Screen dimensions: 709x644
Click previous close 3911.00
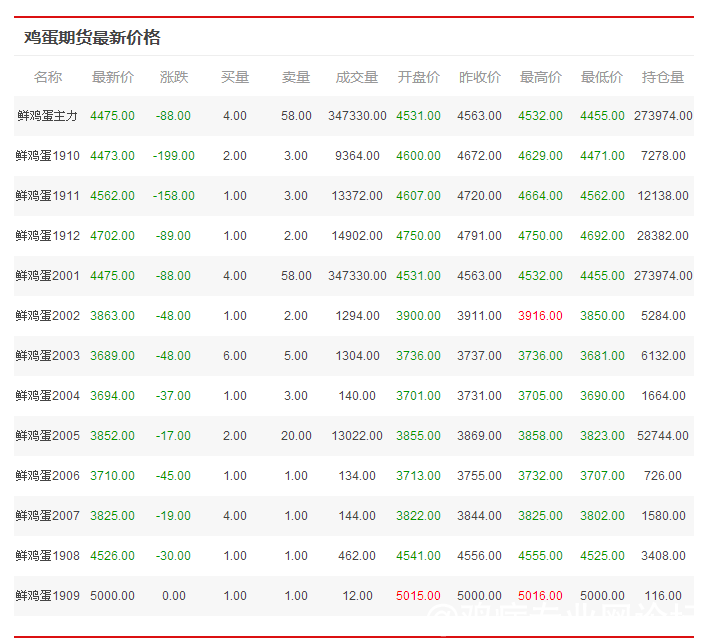[479, 316]
